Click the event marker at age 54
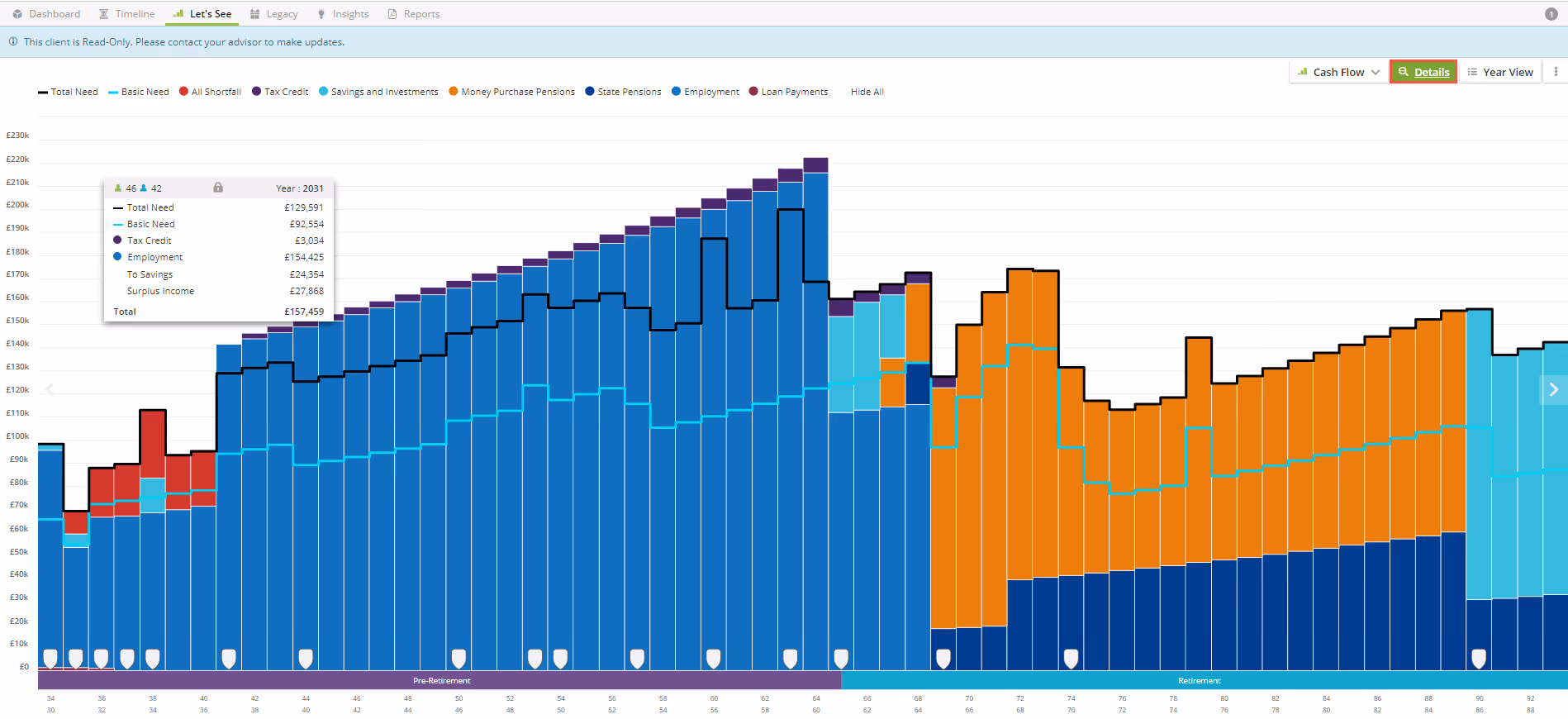This screenshot has height=719, width=1568. click(561, 658)
